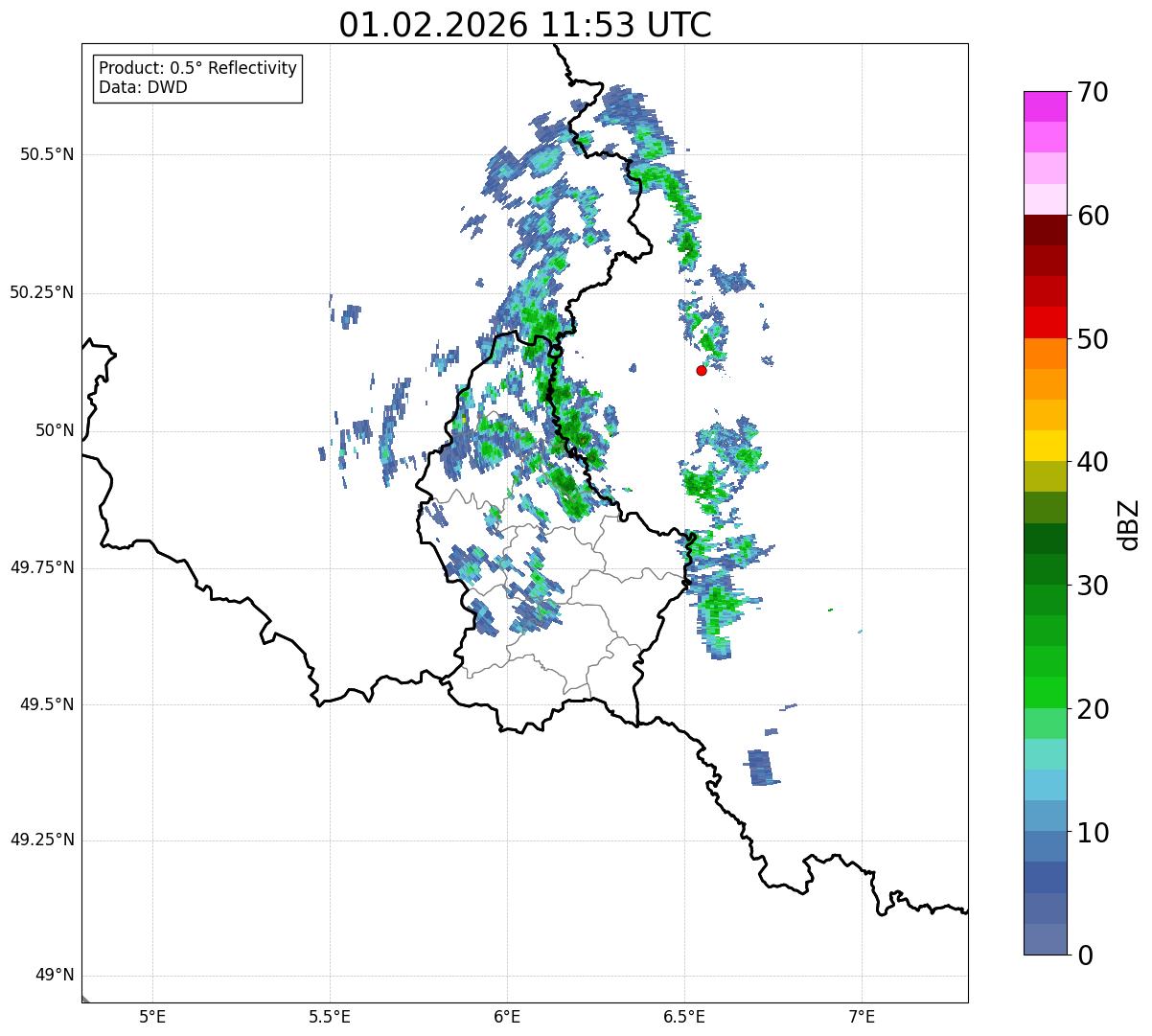Click the "Data: DWD" text
1152x1036 pixels.
(x=143, y=87)
